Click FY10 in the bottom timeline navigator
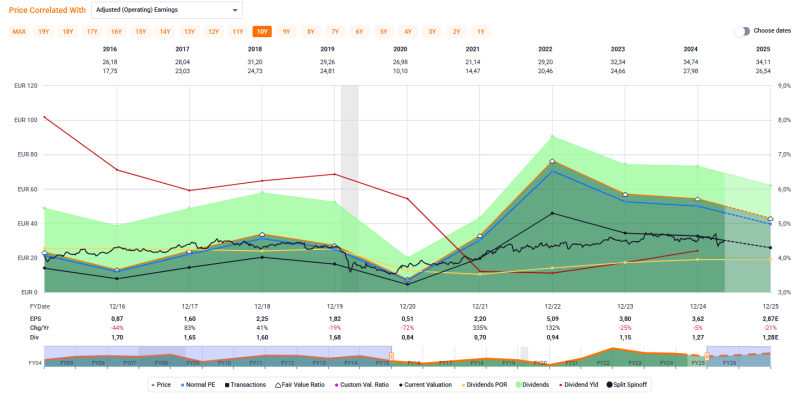This screenshot has height=393, width=800. [224, 363]
